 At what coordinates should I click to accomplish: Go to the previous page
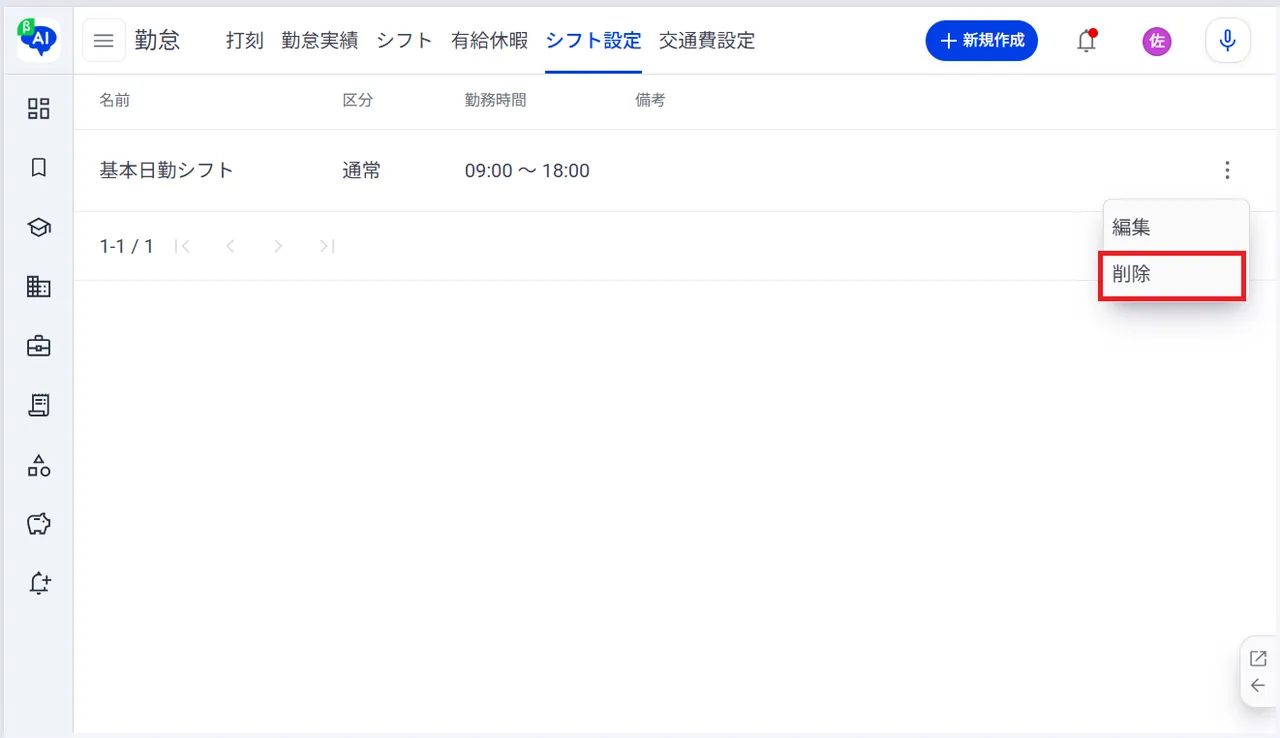pos(230,246)
